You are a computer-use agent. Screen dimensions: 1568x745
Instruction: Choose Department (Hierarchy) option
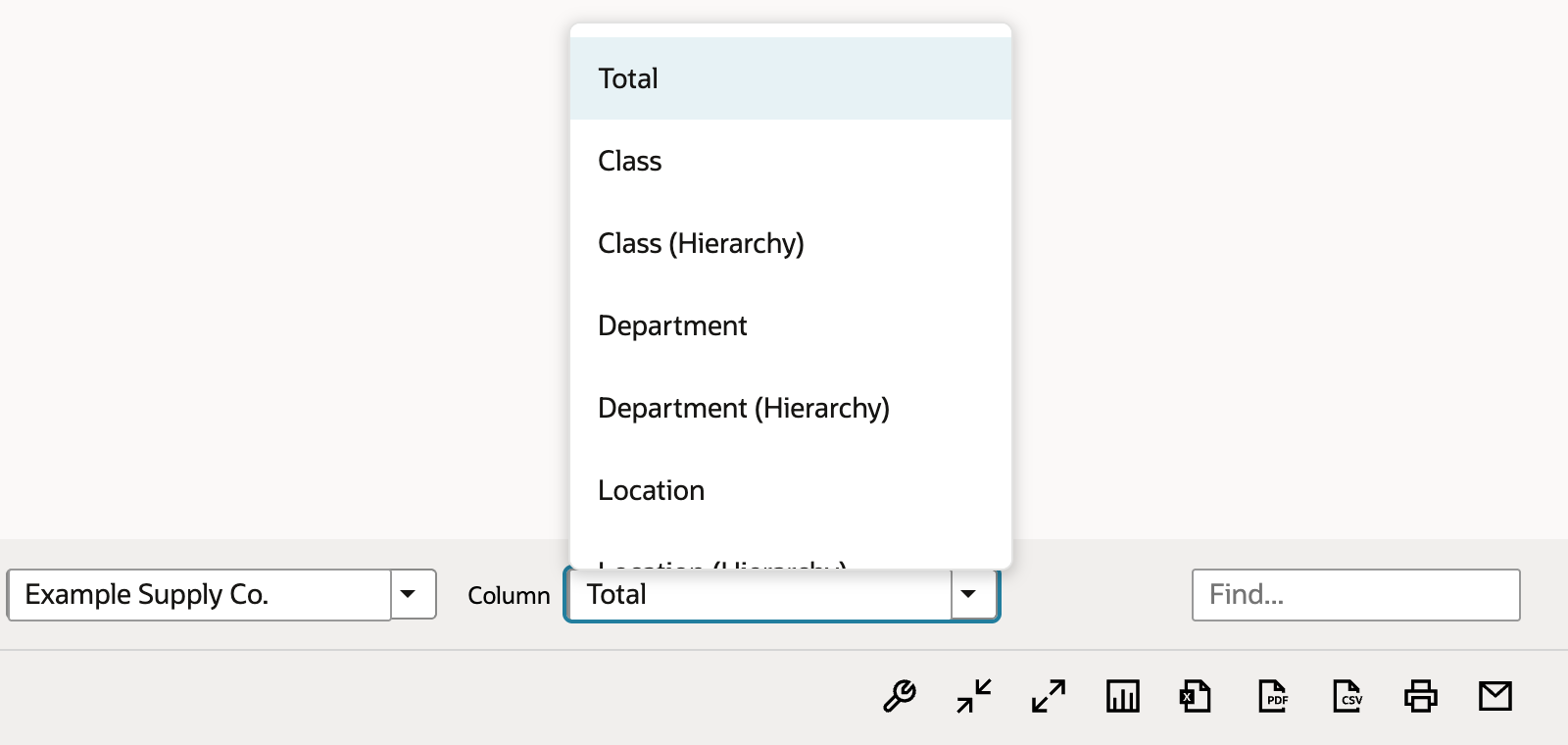pos(791,408)
